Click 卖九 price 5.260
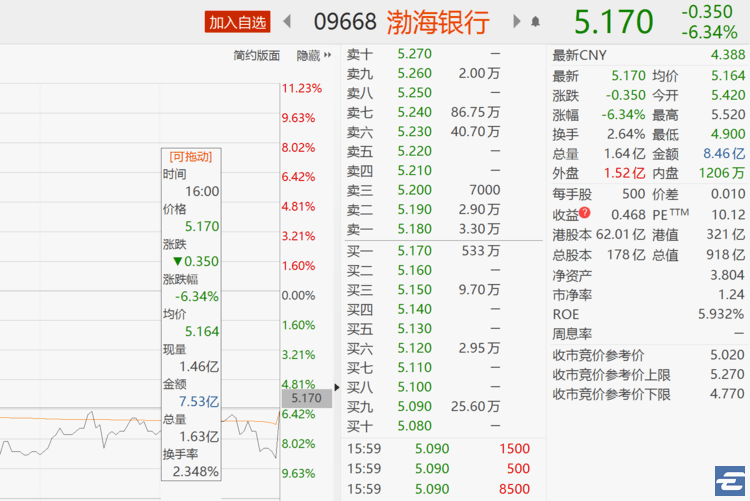The height and width of the screenshot is (501, 750). [x=414, y=73]
